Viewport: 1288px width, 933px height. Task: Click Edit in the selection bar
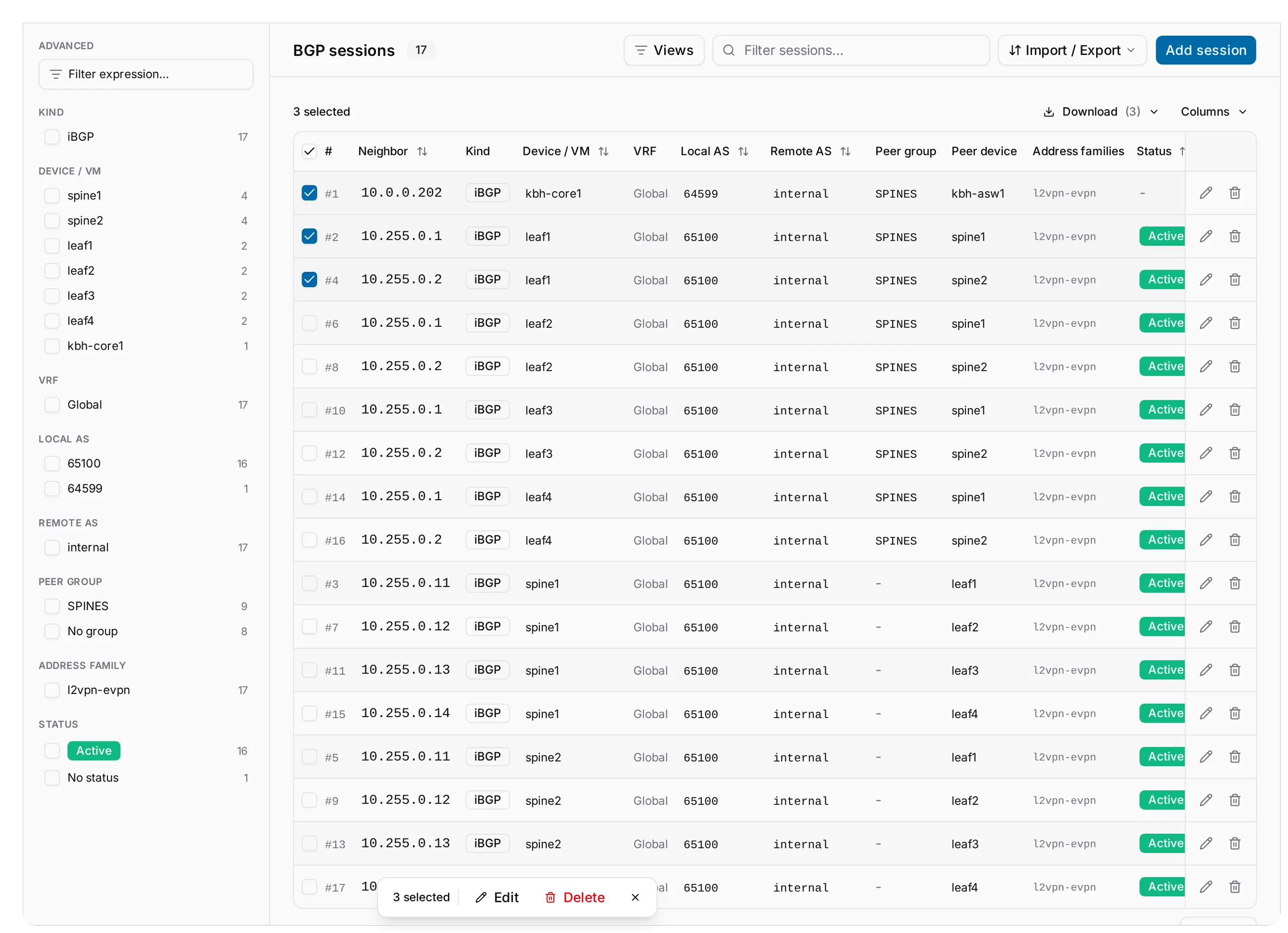click(497, 897)
